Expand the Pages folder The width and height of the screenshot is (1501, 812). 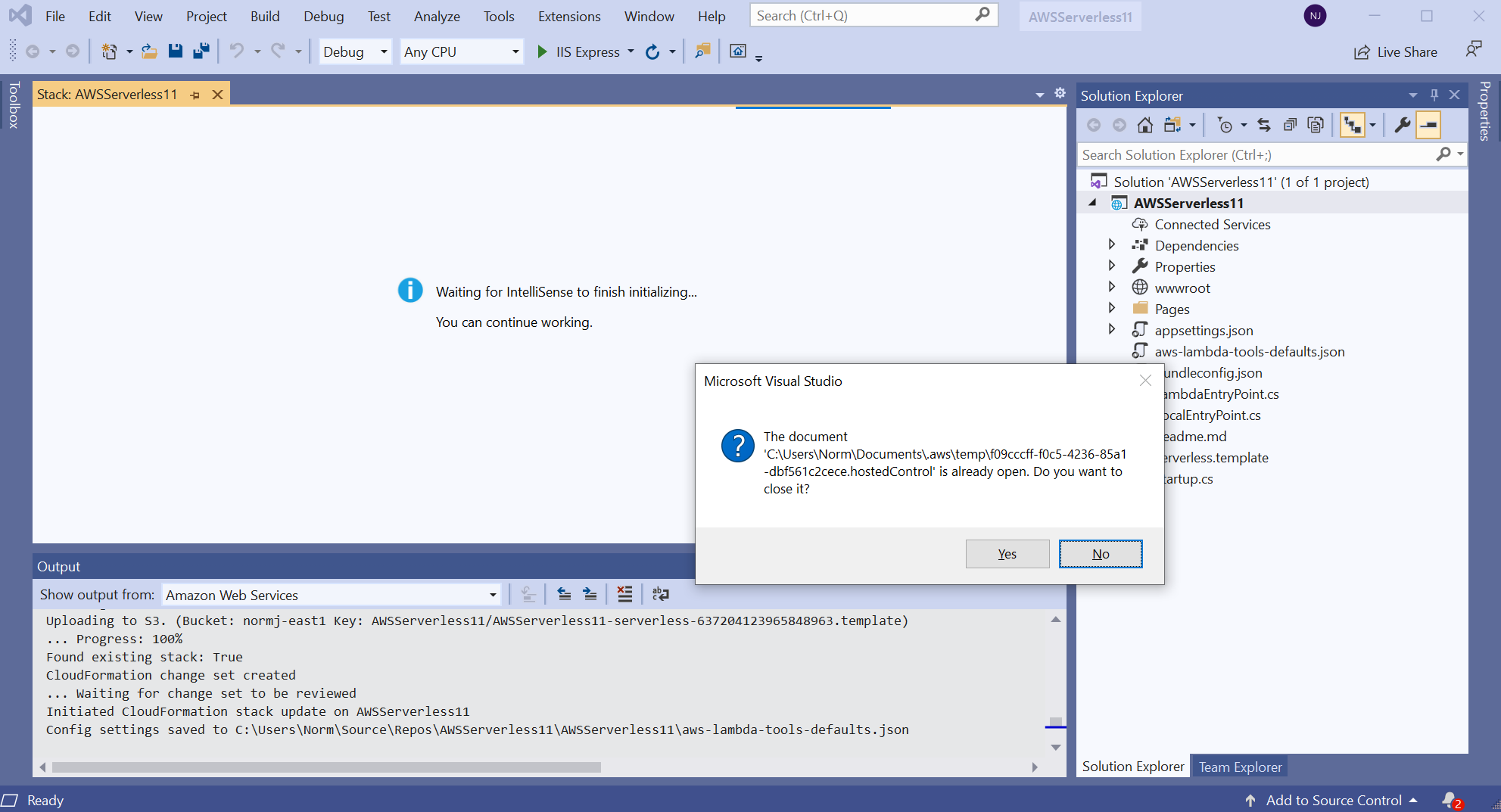tap(1112, 308)
